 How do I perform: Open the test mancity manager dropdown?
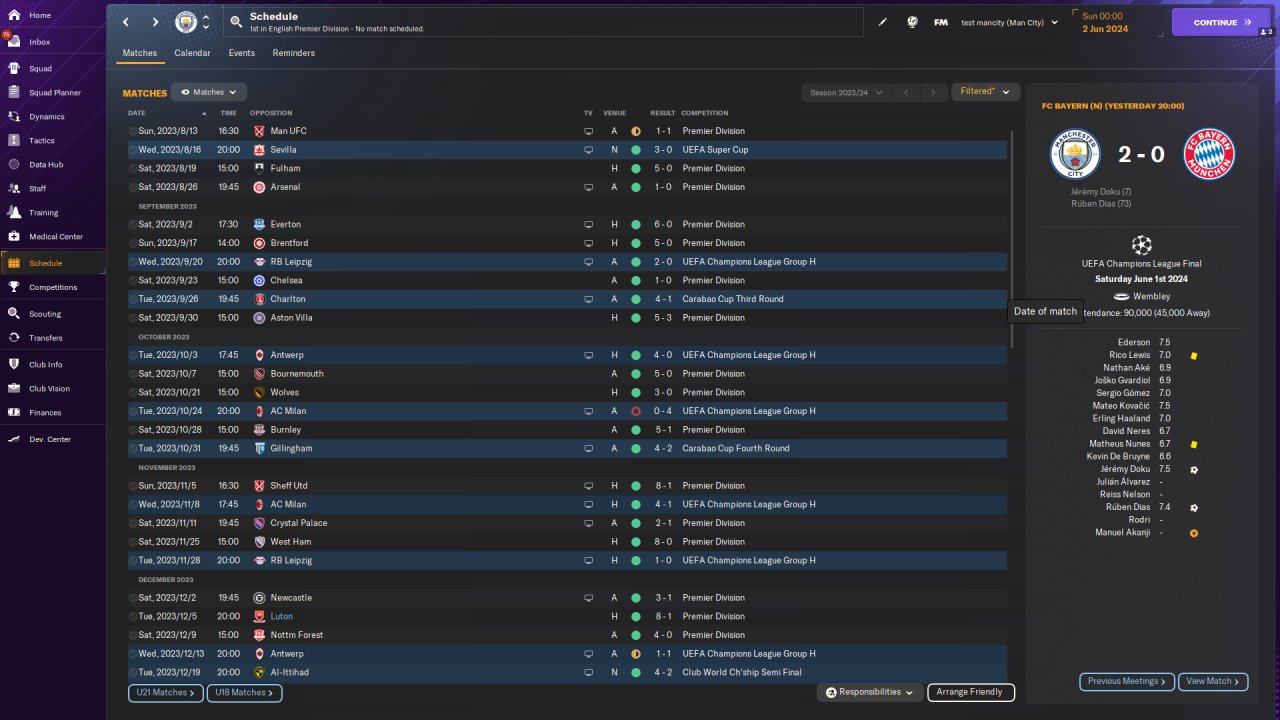pos(1010,22)
